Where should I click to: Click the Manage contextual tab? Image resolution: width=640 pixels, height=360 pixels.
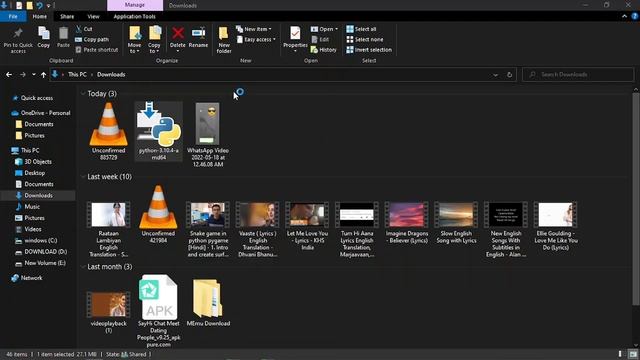135,5
